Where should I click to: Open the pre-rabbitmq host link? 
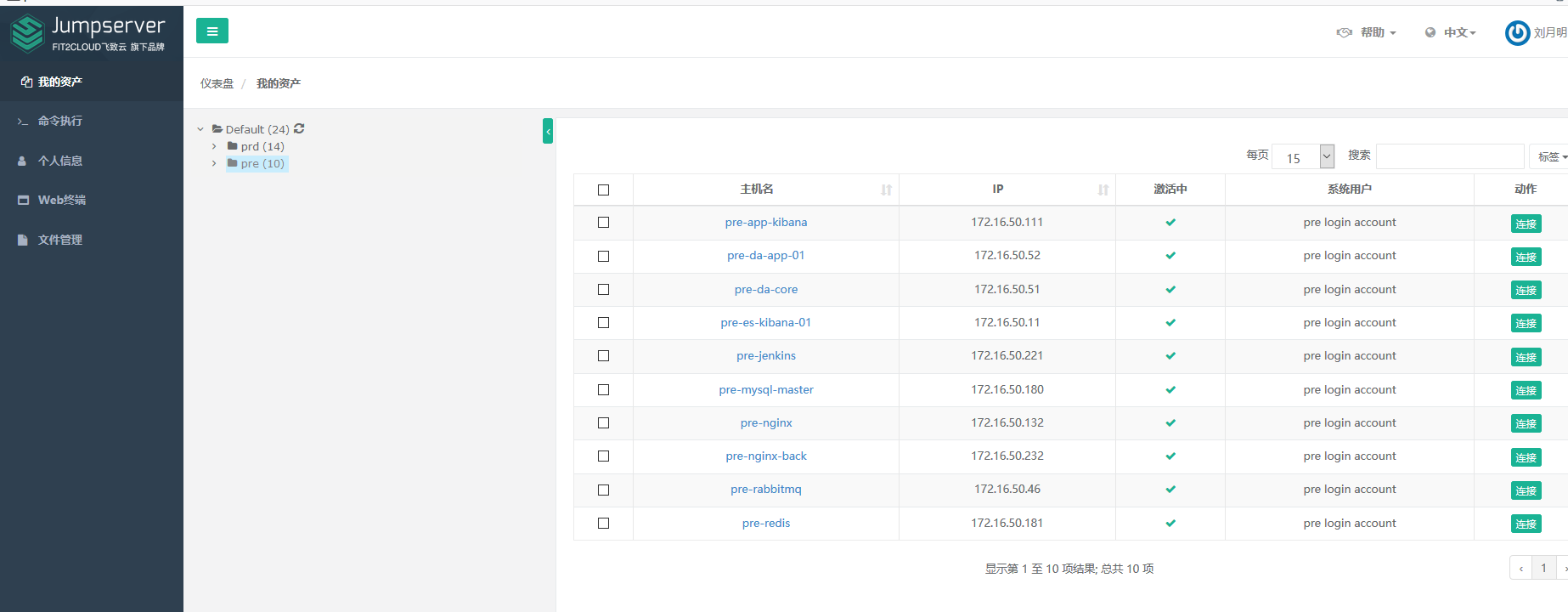(x=766, y=490)
